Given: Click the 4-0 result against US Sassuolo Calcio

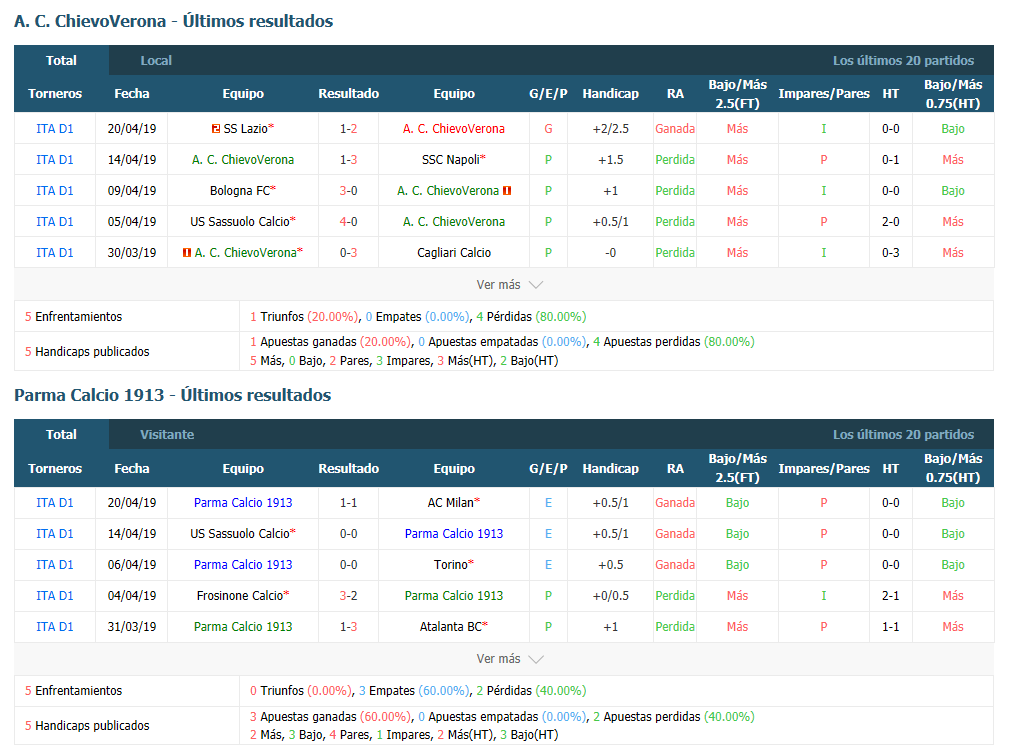Looking at the screenshot, I should coord(348,222).
